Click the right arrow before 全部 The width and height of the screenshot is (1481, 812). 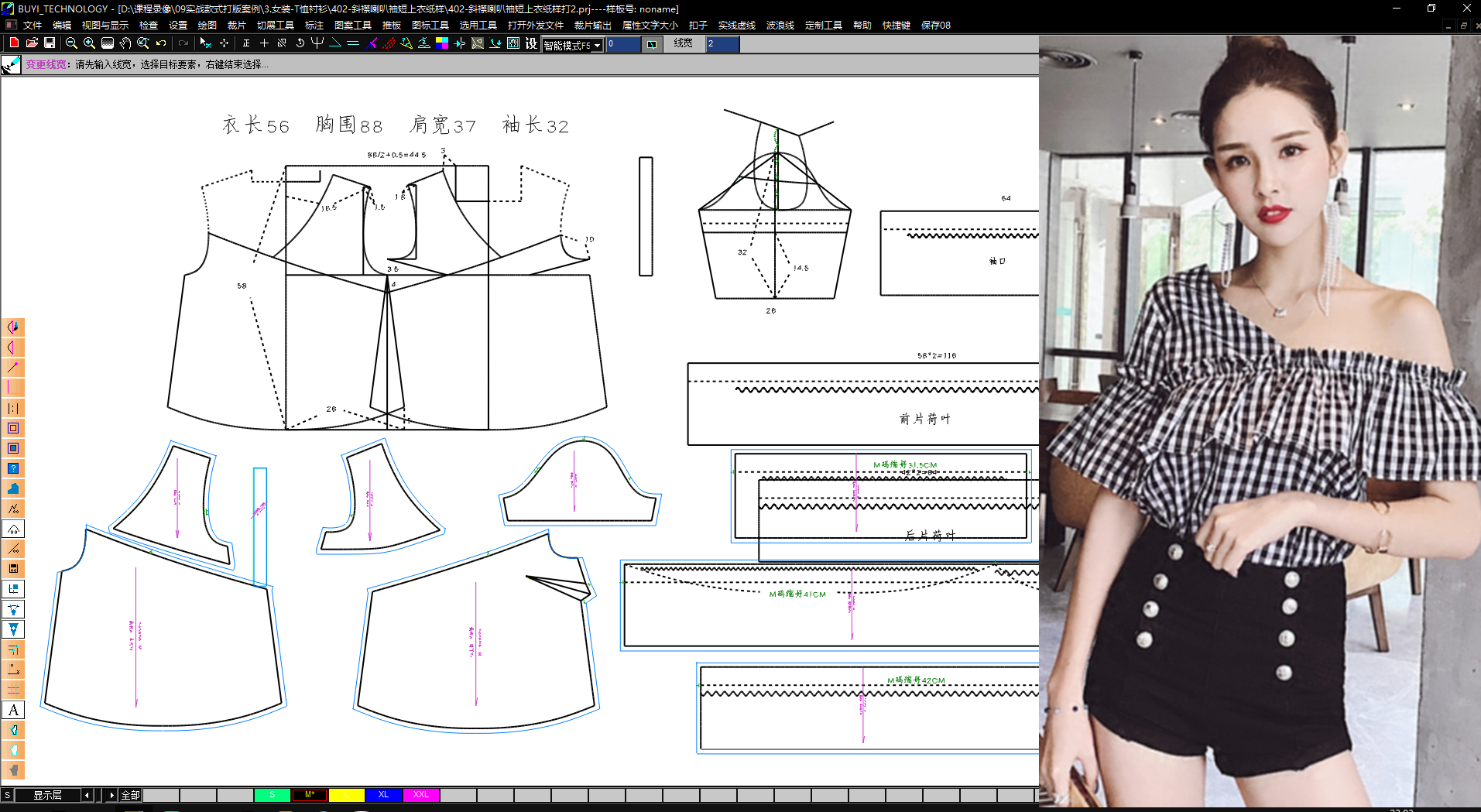pyautogui.click(x=111, y=795)
